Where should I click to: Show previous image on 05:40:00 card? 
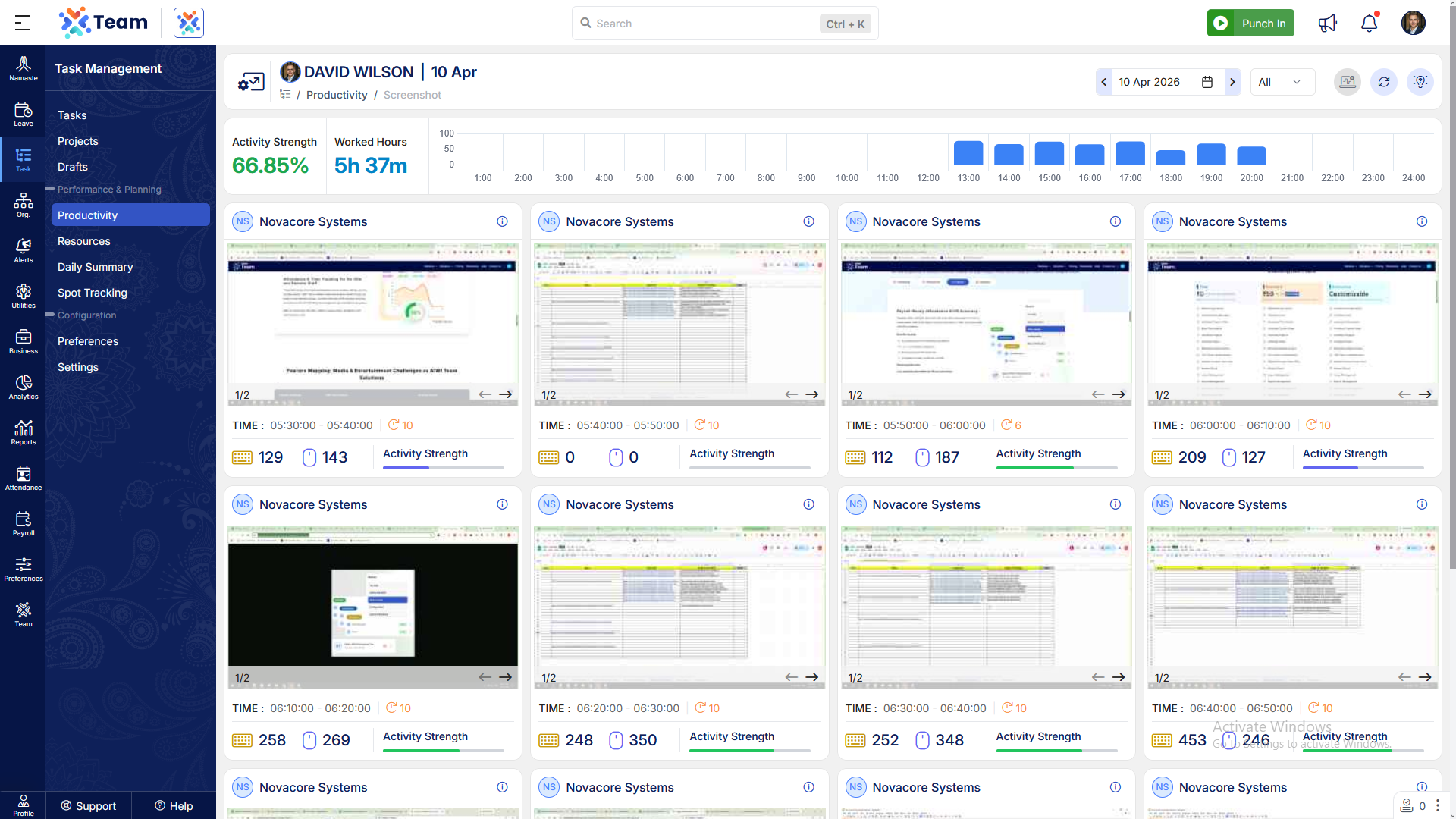pyautogui.click(x=791, y=394)
